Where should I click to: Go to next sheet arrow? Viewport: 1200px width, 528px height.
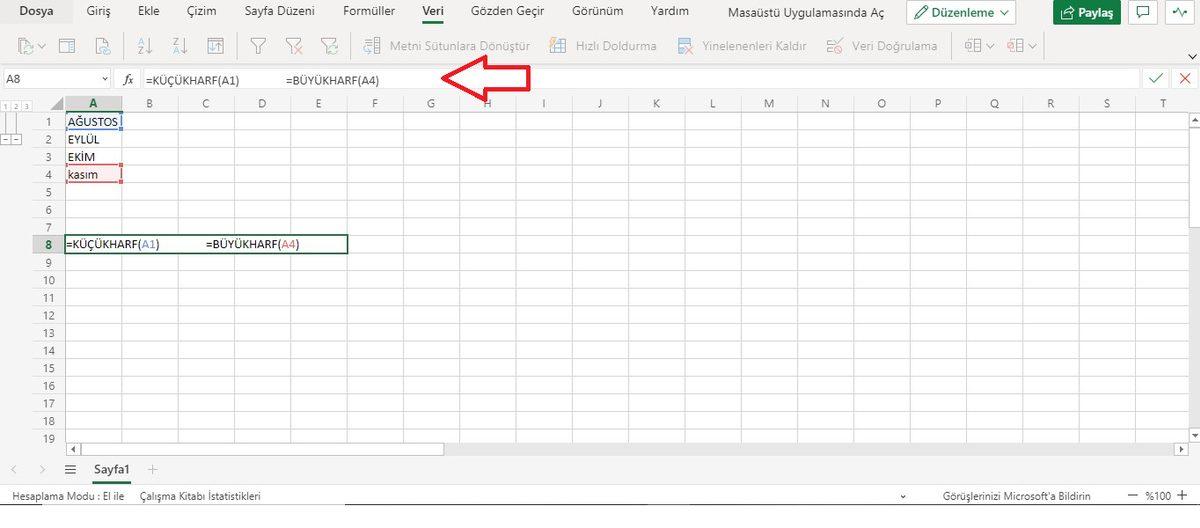(41, 468)
